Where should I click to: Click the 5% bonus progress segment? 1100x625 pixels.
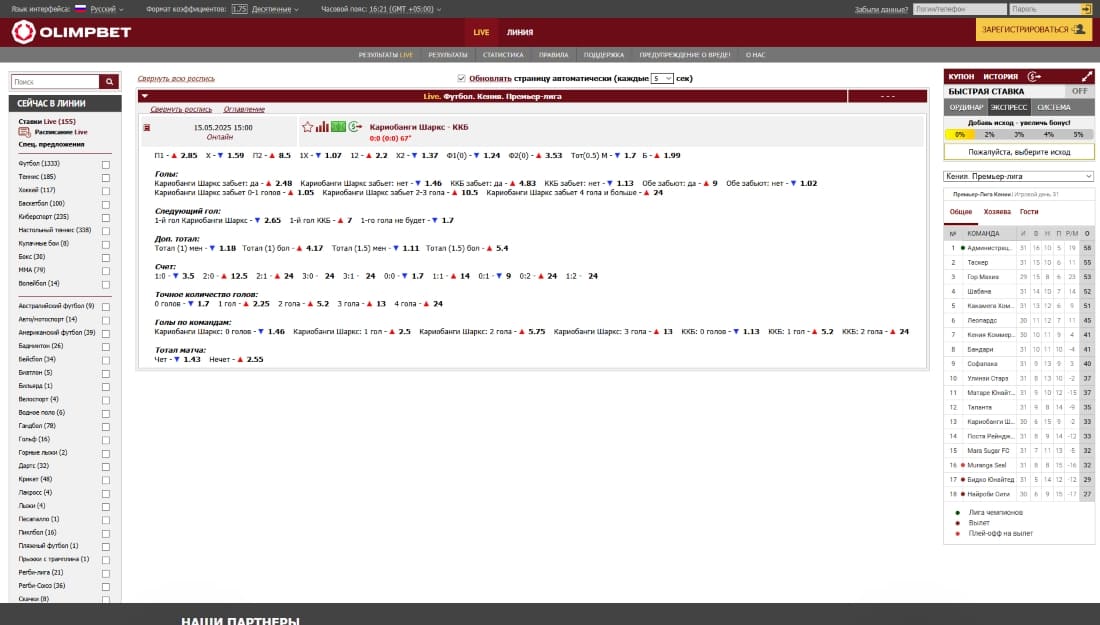pos(1078,134)
